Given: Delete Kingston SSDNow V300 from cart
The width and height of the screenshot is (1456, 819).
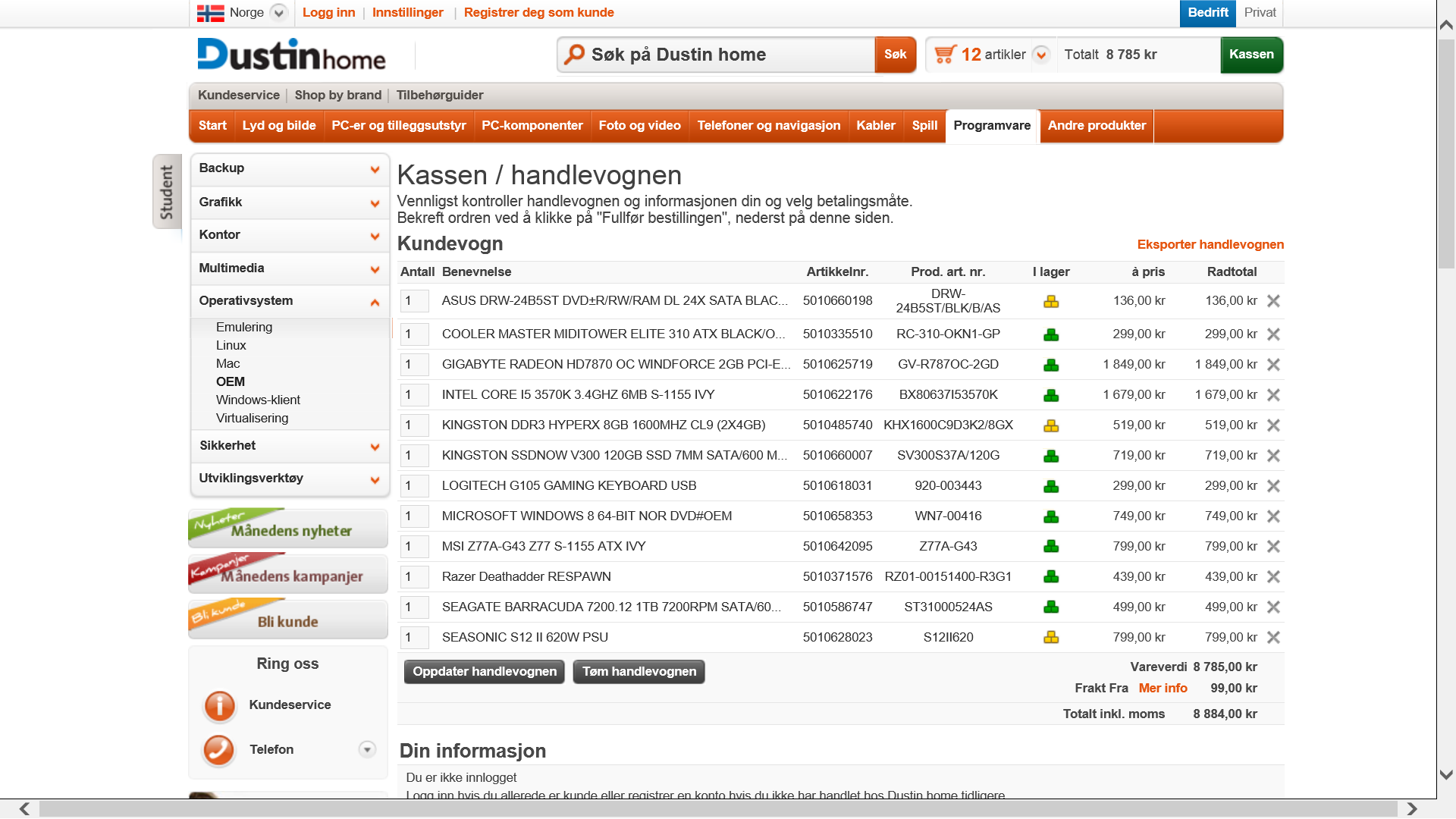Looking at the screenshot, I should (x=1273, y=456).
